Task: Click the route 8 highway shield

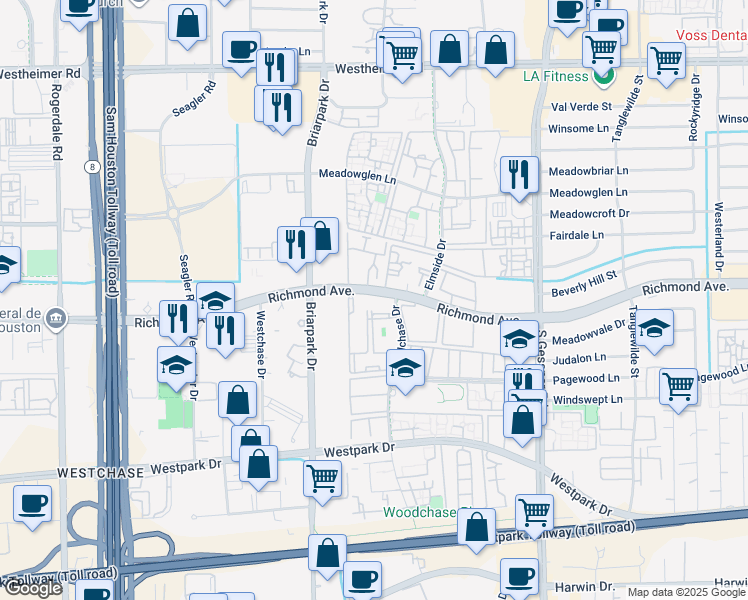Action: click(x=91, y=168)
